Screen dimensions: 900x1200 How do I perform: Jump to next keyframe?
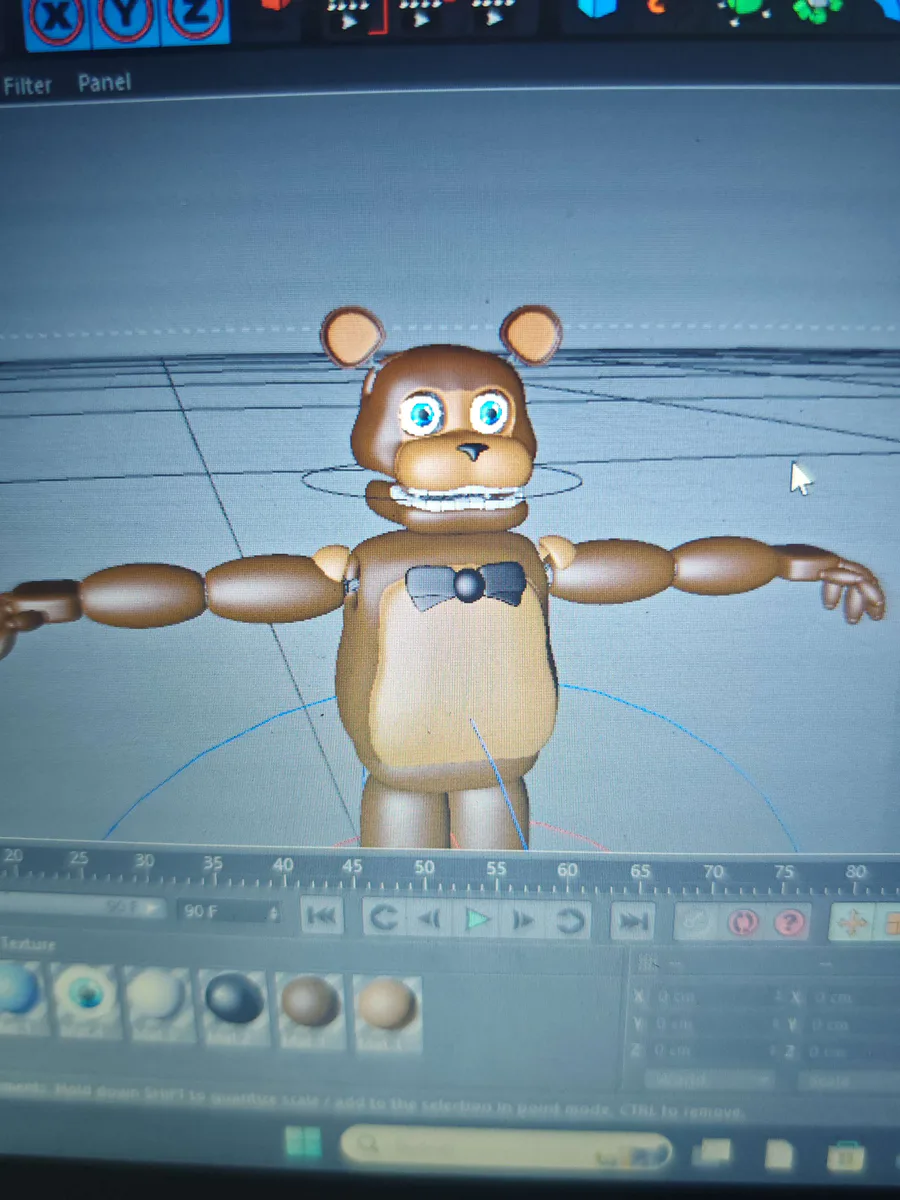(570, 921)
